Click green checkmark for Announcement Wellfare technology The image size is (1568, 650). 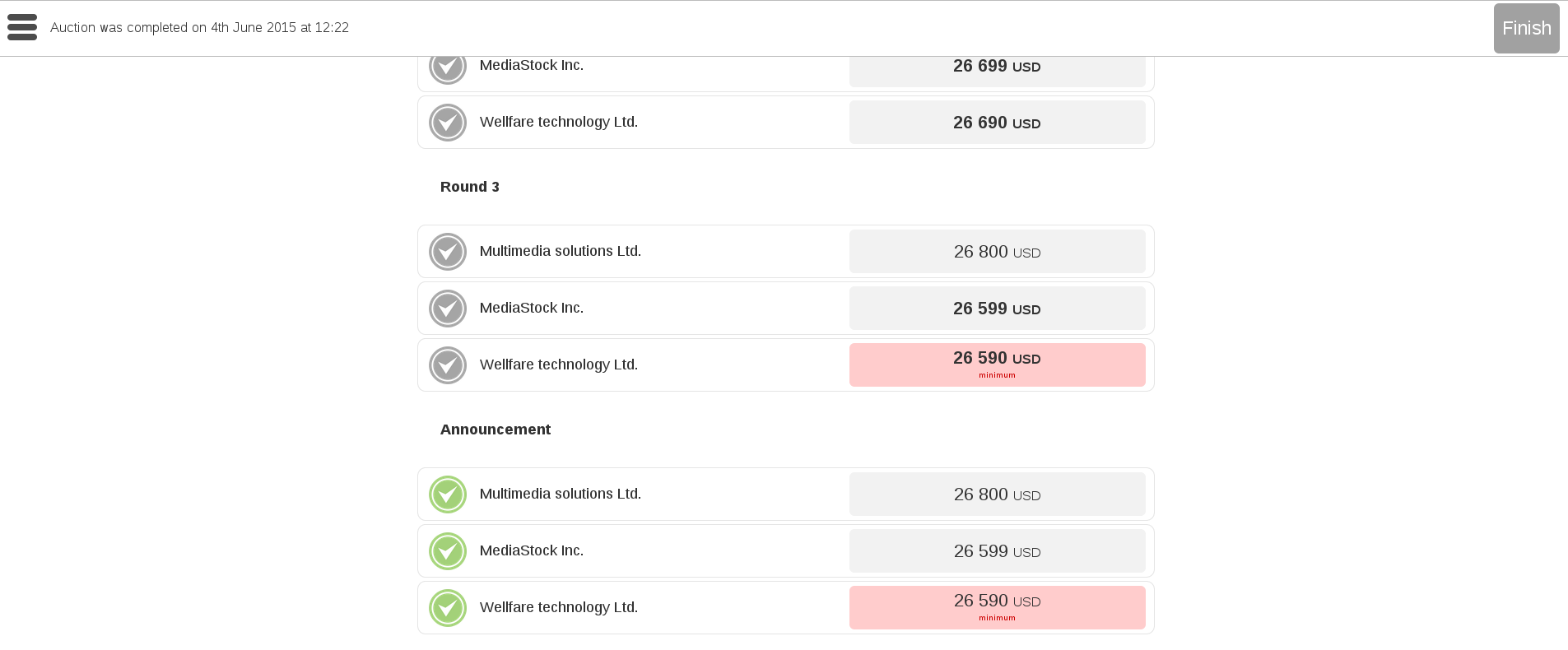point(448,608)
